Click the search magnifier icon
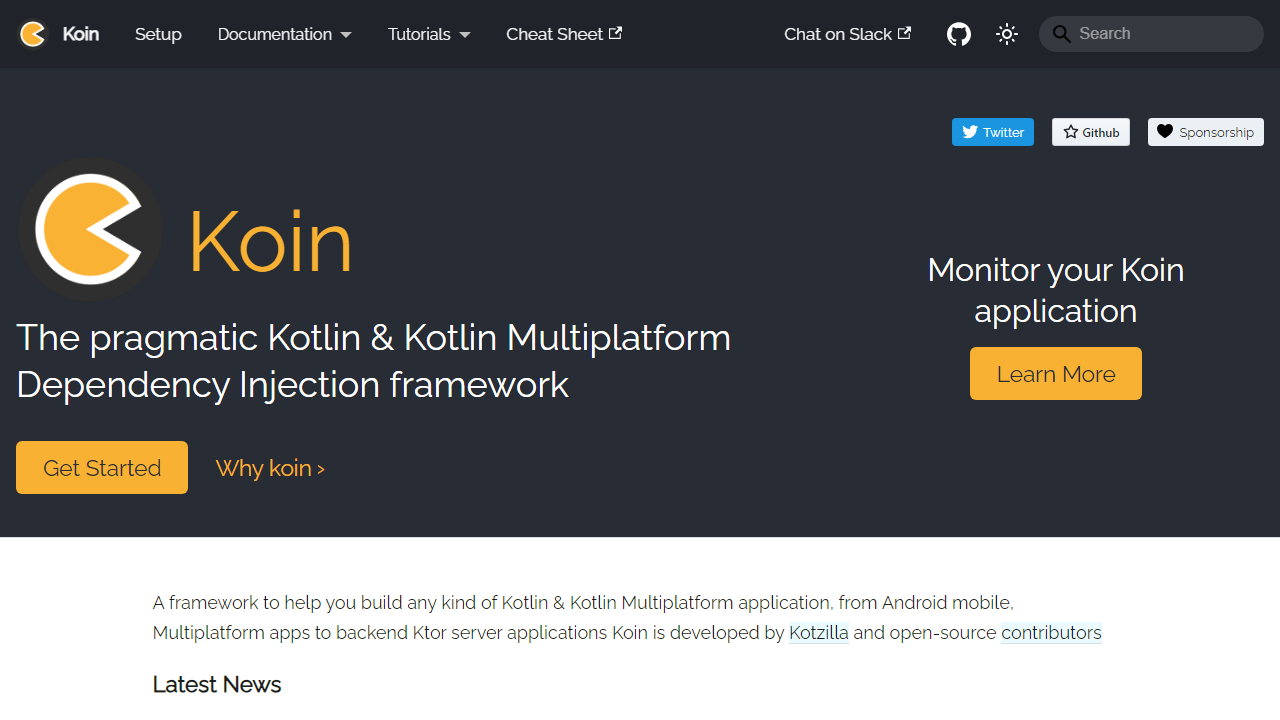The image size is (1280, 720). (1062, 33)
